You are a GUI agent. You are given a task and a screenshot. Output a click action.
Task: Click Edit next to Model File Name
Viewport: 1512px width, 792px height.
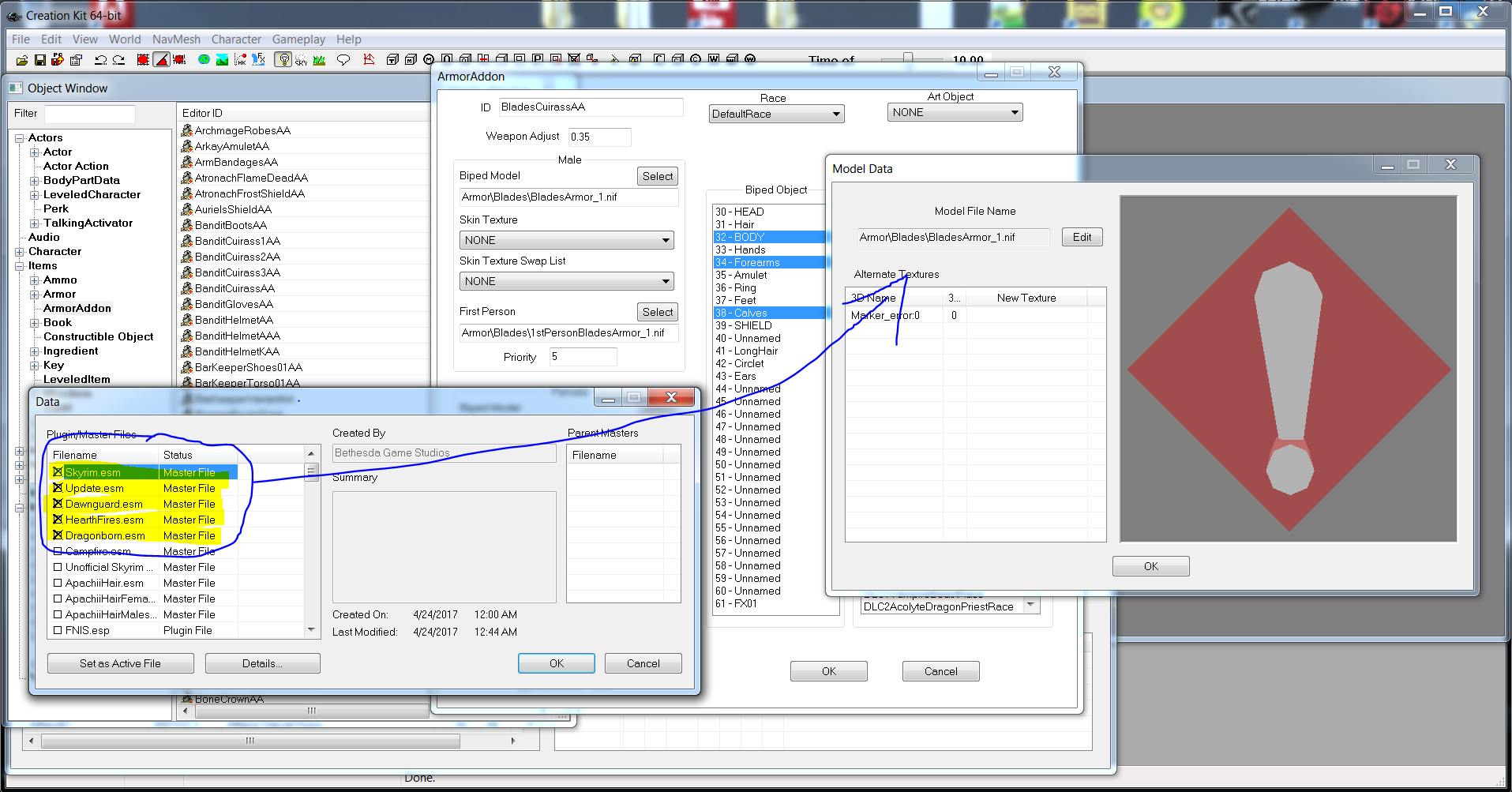pos(1082,237)
